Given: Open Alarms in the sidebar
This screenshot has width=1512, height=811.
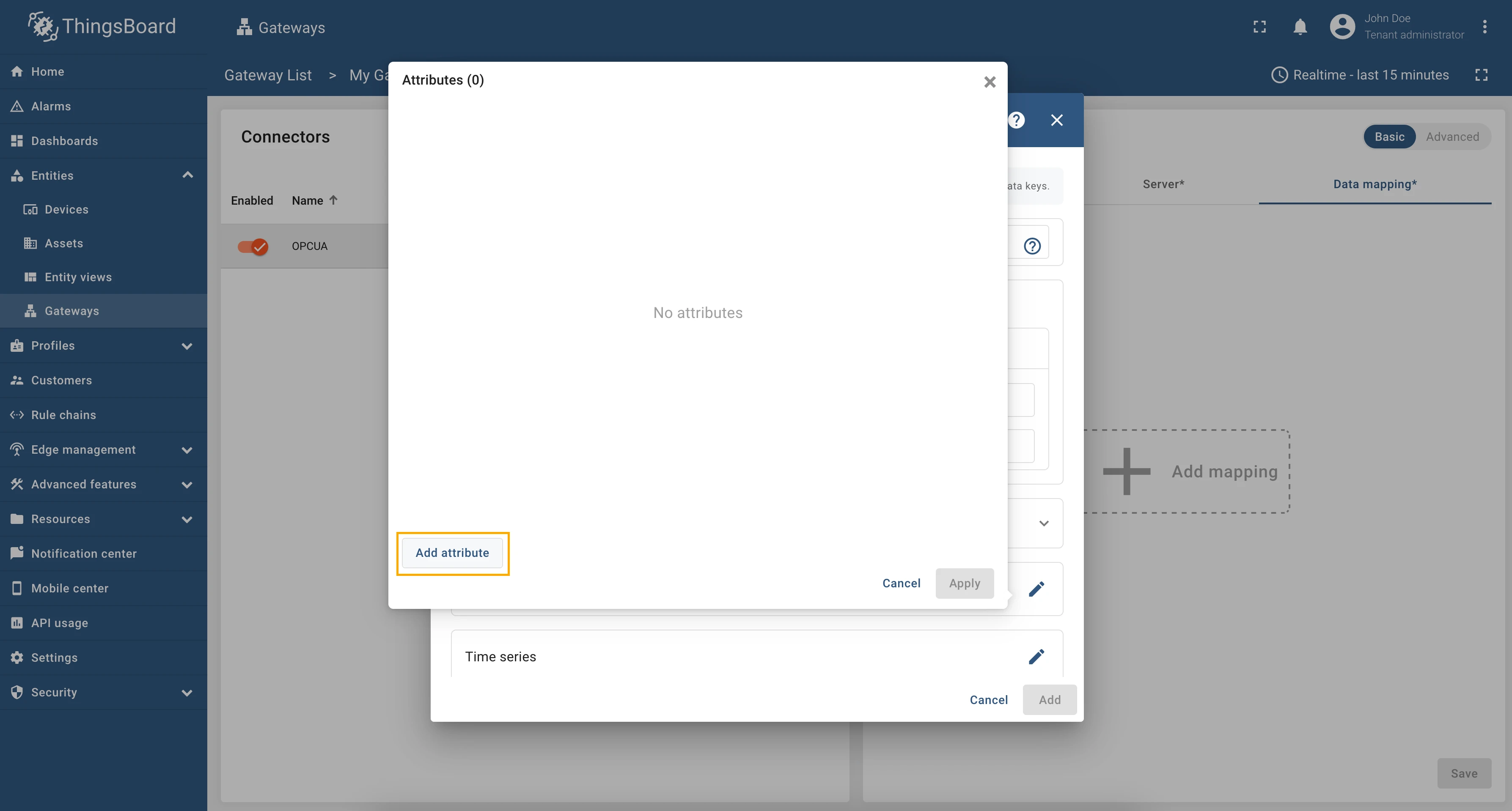Looking at the screenshot, I should coord(103,106).
